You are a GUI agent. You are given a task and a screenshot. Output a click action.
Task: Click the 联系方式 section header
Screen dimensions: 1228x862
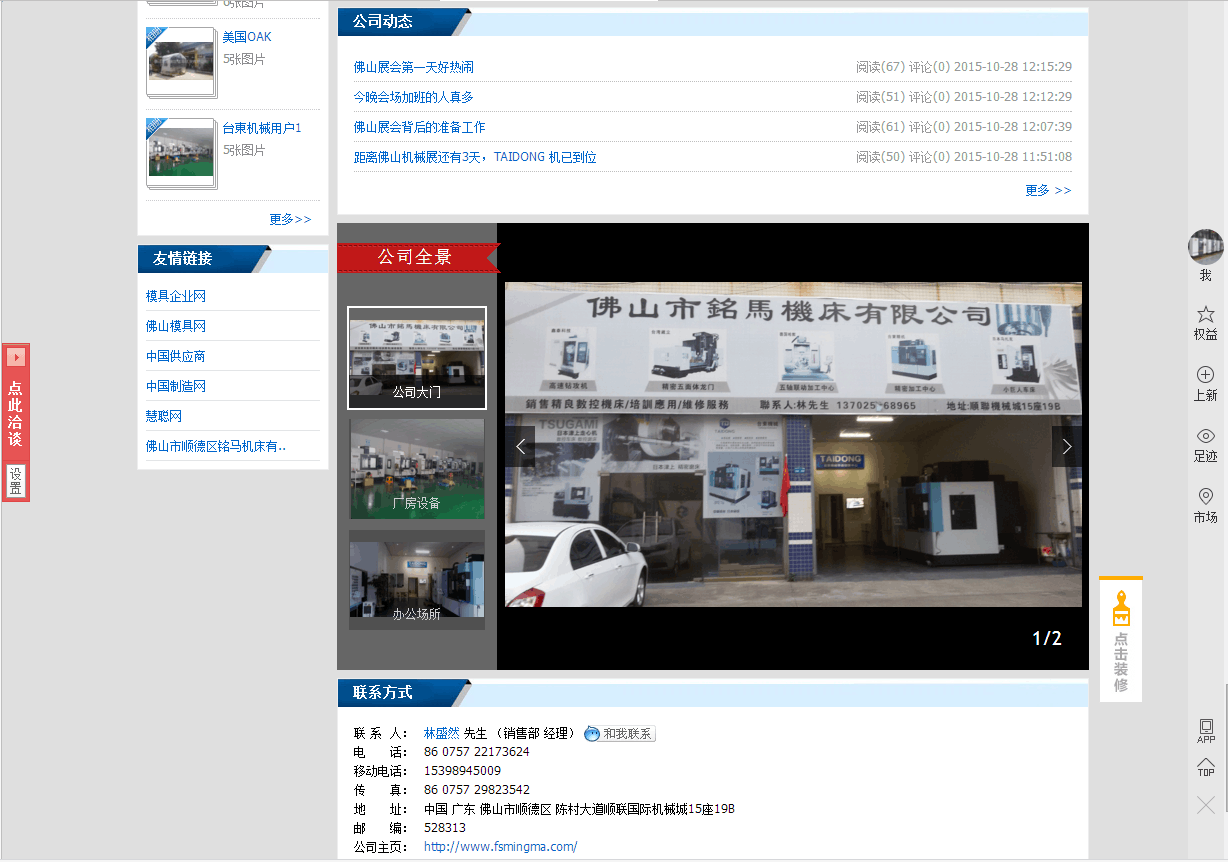click(383, 693)
